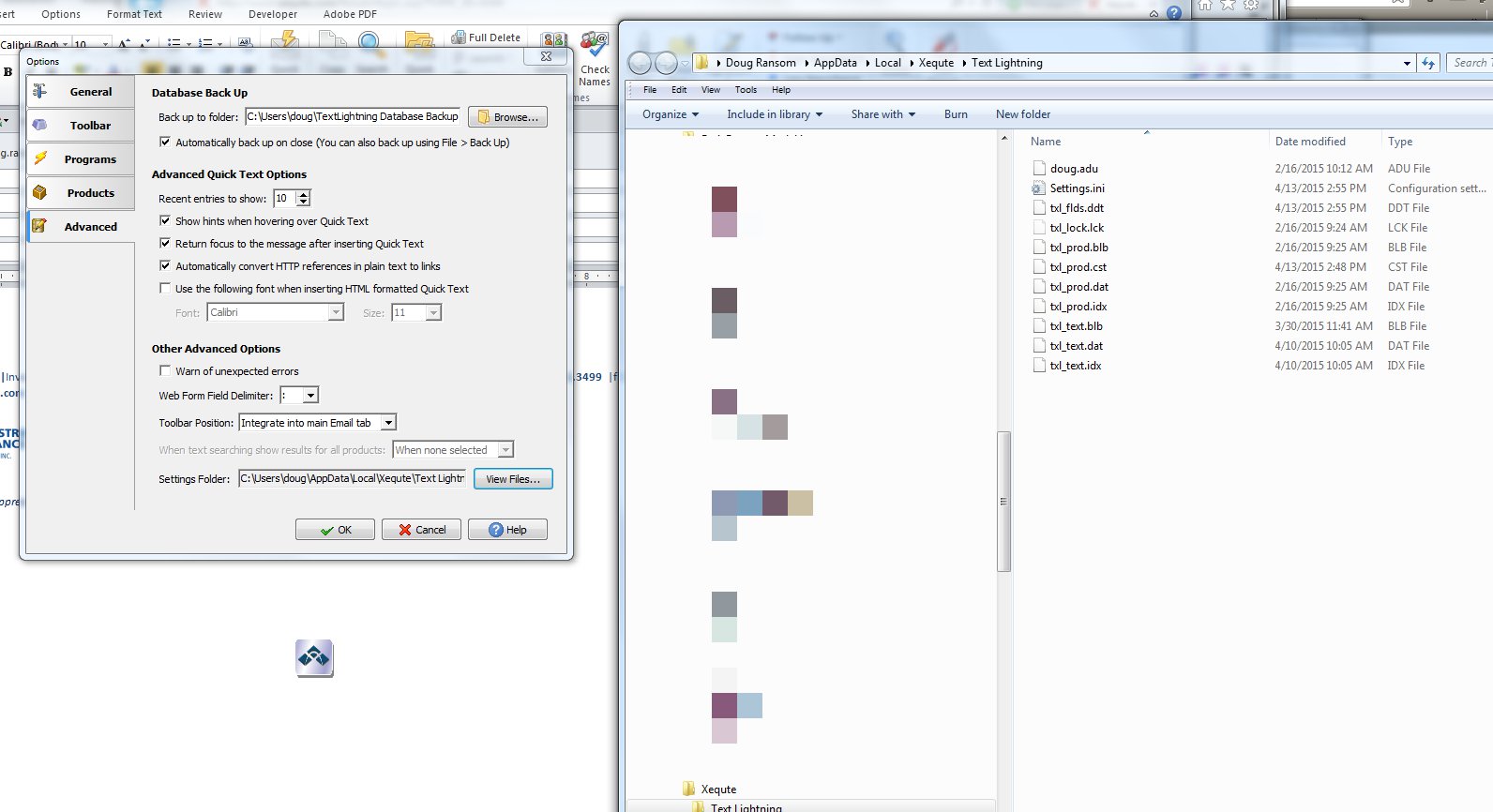The width and height of the screenshot is (1493, 812).
Task: Open the Toolbar Position dropdown
Action: (x=387, y=423)
